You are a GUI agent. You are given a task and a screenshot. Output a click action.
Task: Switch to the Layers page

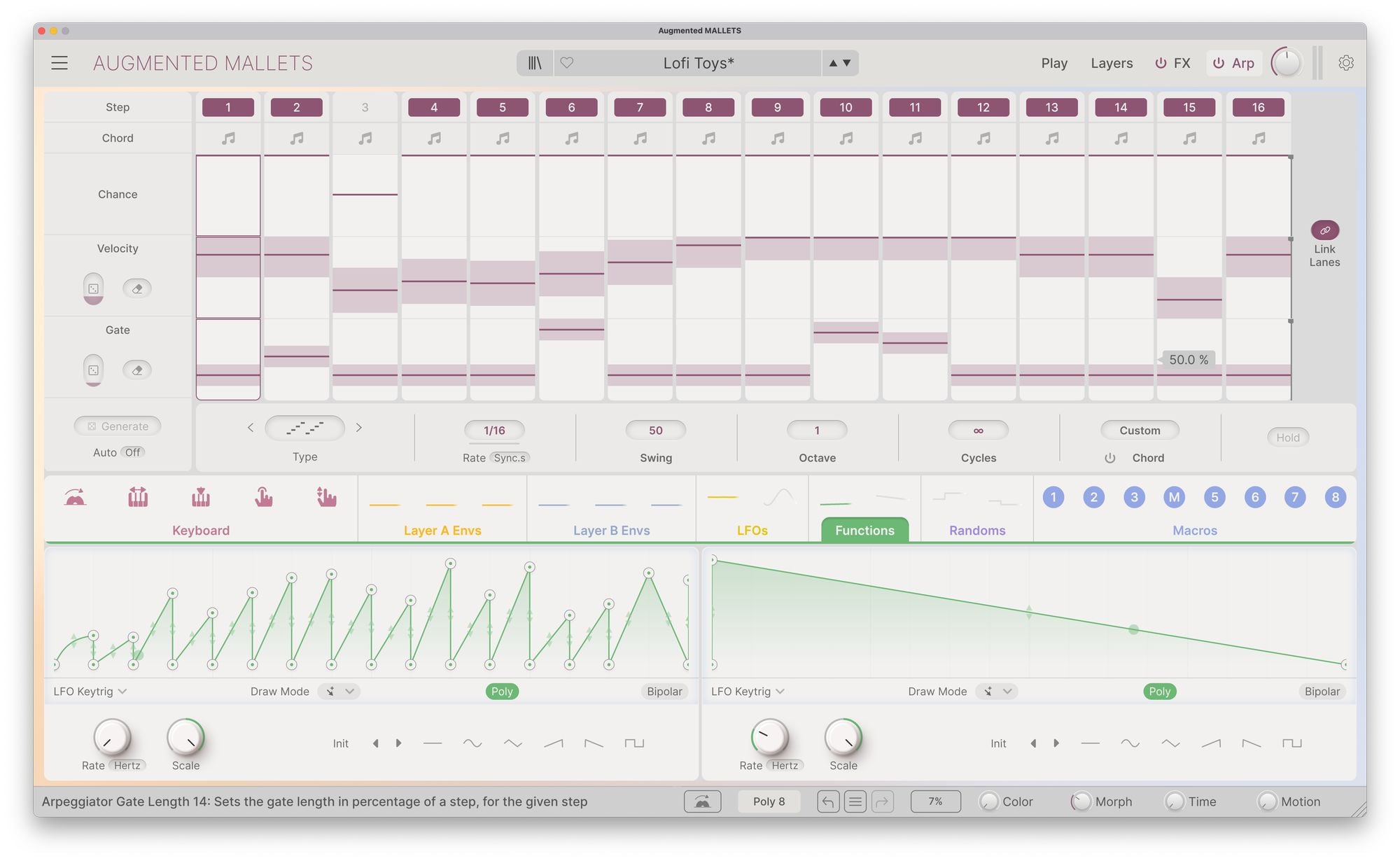[x=1112, y=63]
